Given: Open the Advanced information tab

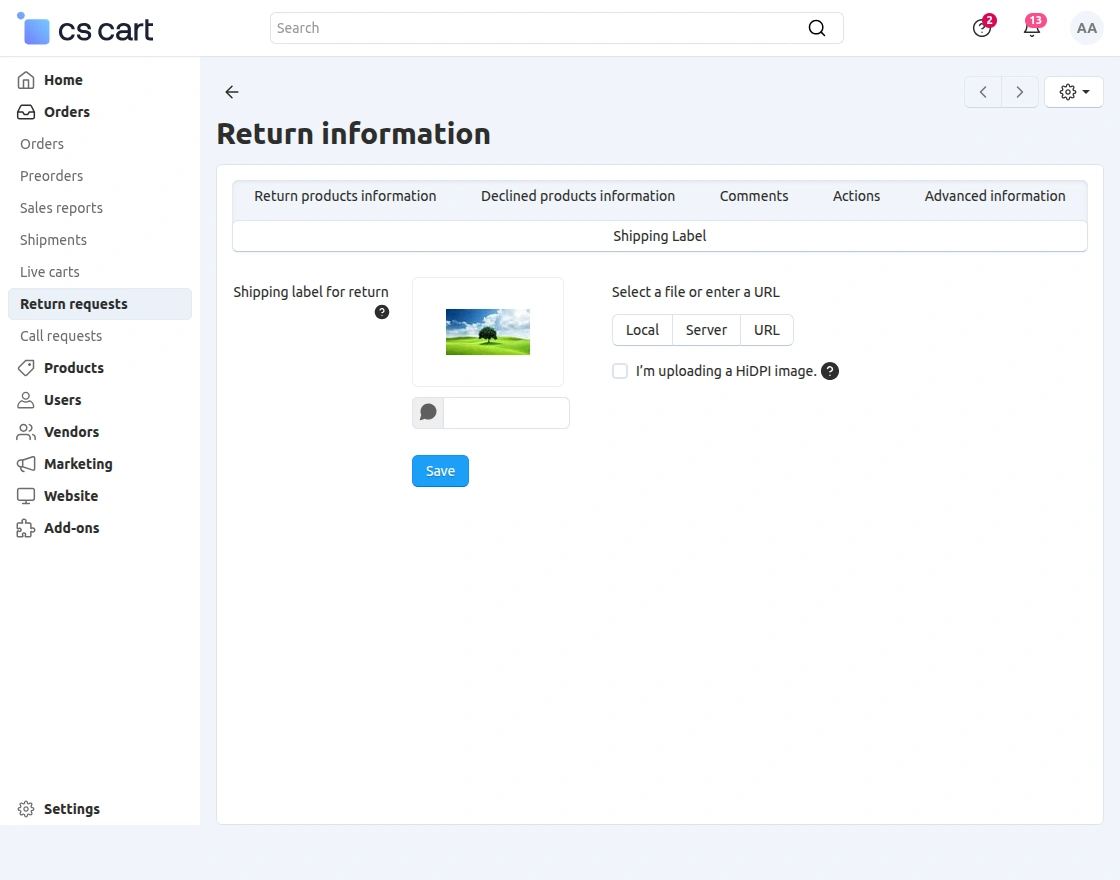Looking at the screenshot, I should pyautogui.click(x=994, y=196).
